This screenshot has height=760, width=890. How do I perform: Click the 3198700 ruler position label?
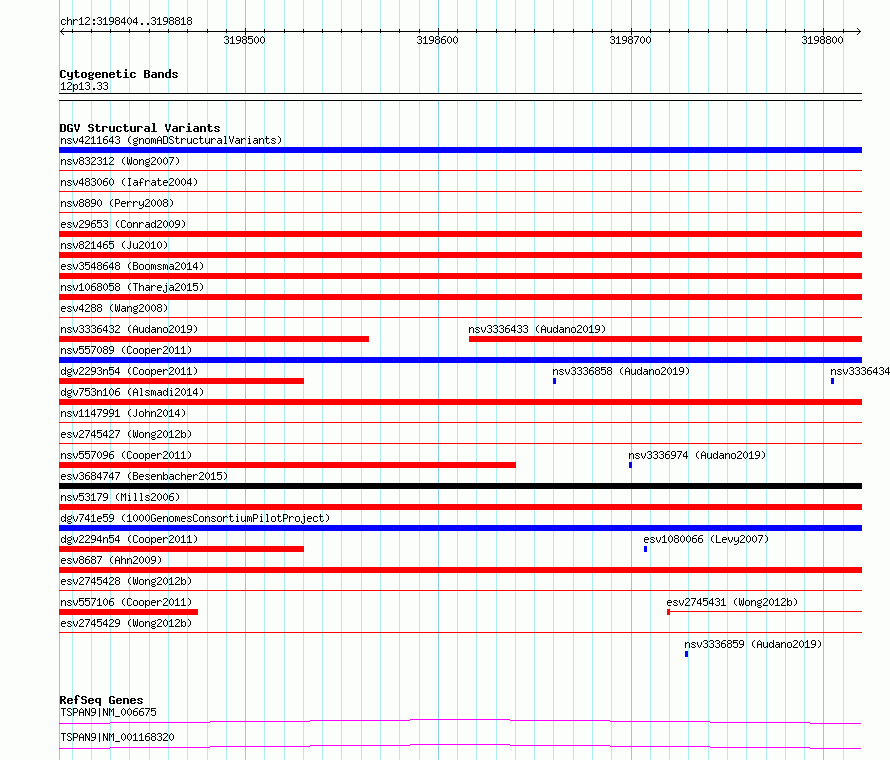[630, 40]
